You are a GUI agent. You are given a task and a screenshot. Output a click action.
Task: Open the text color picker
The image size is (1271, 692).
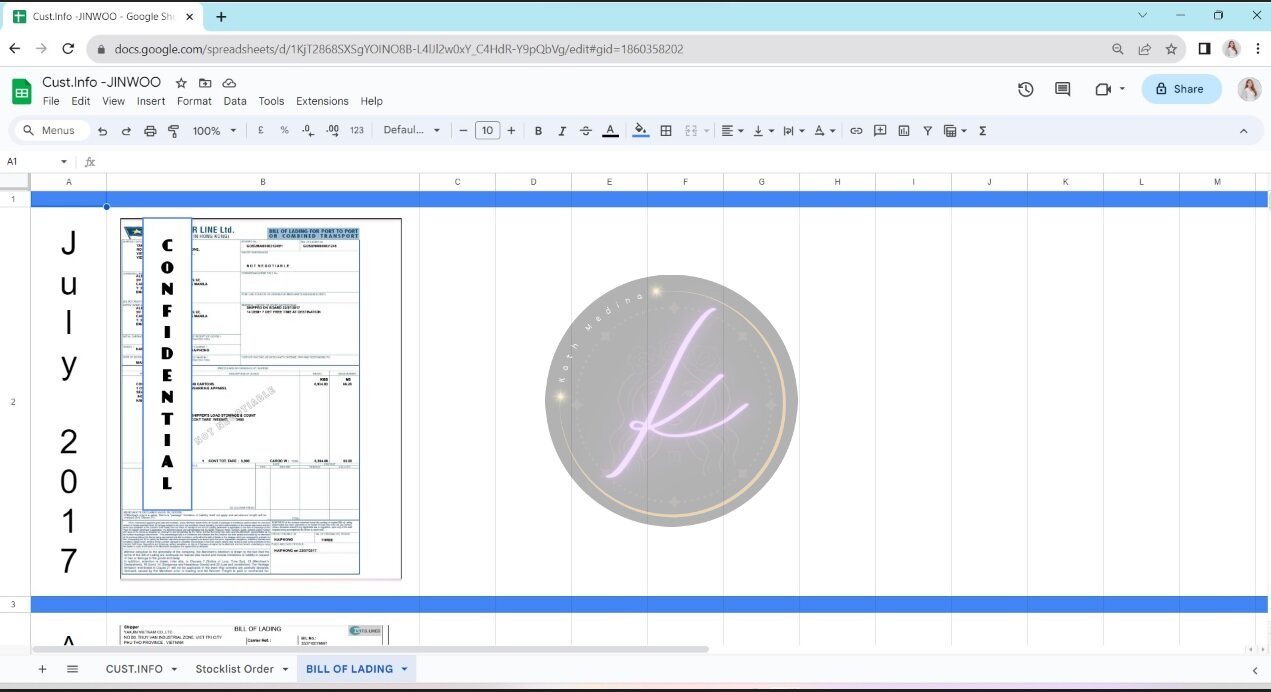(610, 131)
